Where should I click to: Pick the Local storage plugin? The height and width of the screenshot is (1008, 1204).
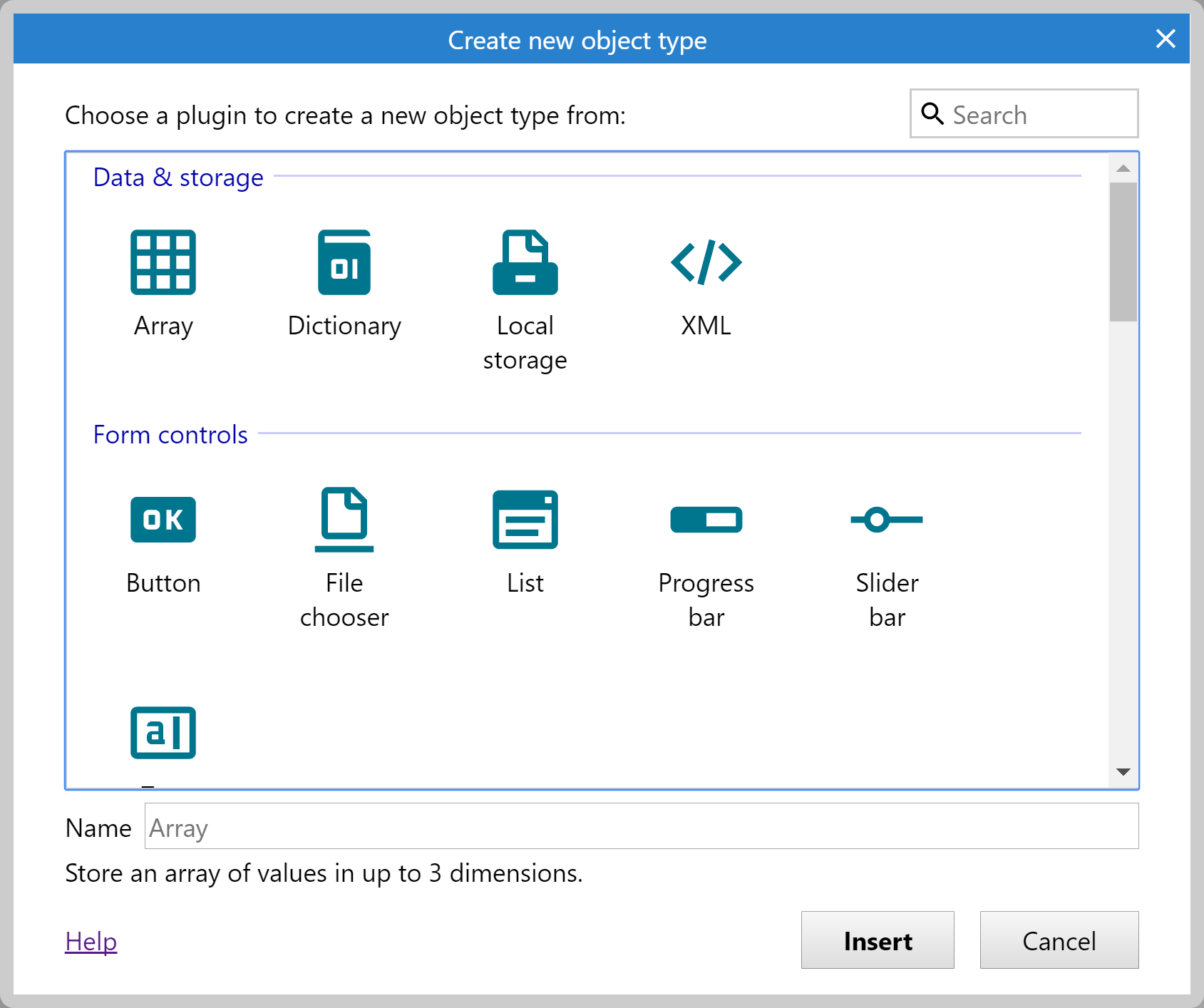(525, 262)
